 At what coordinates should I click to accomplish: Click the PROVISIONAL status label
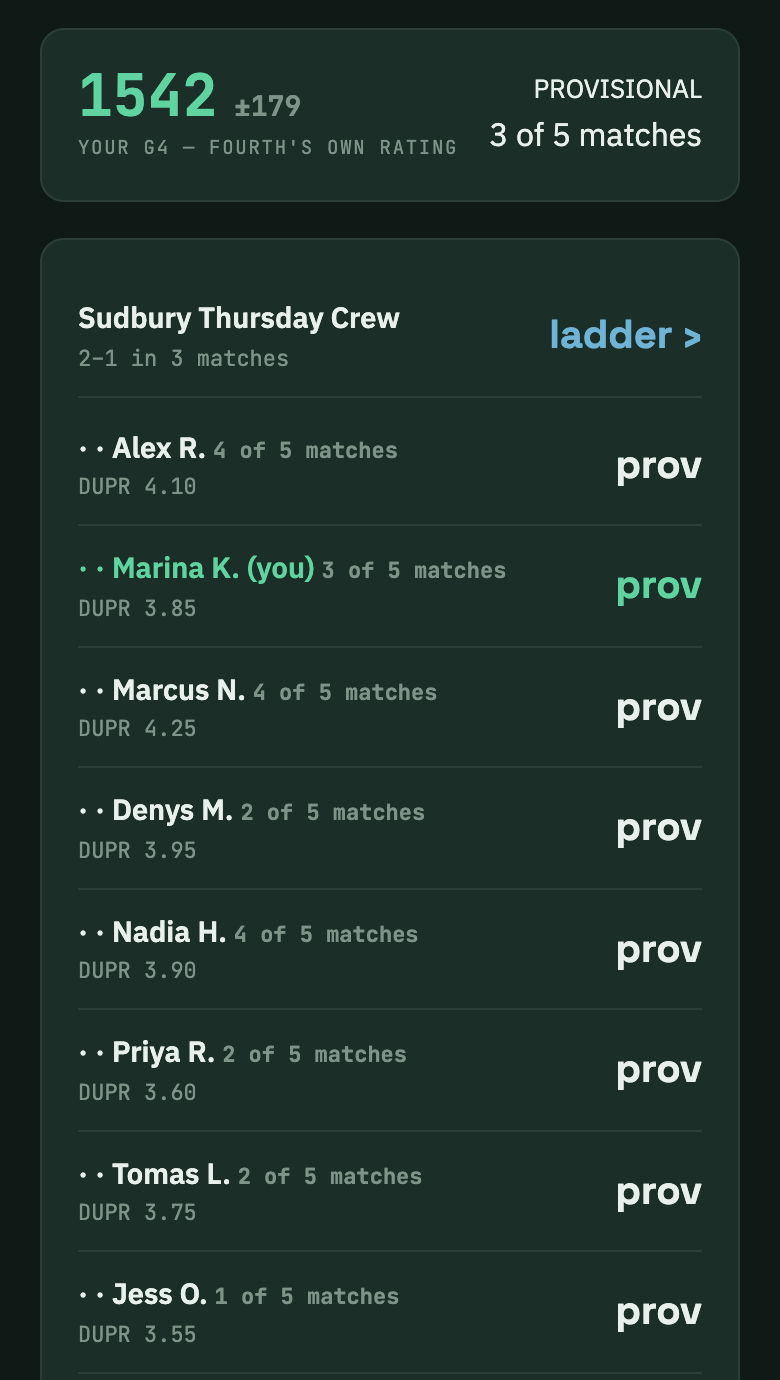click(618, 90)
